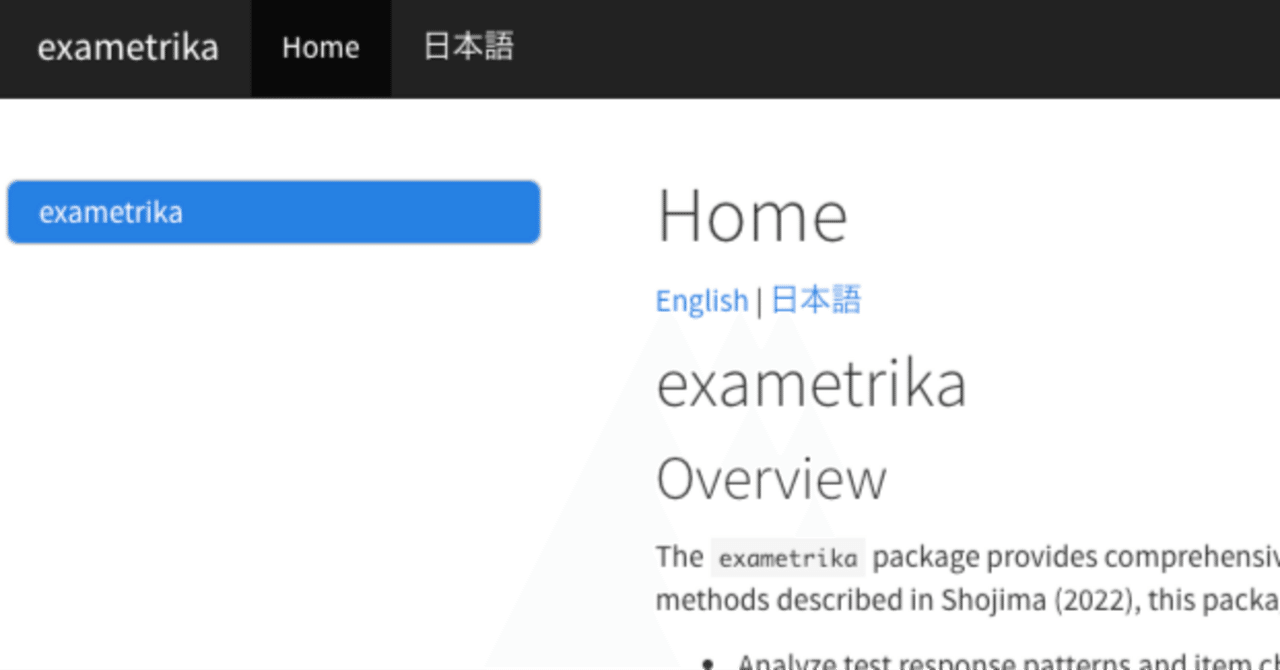Choose the English version of this page
The image size is (1280, 670).
pyautogui.click(x=701, y=300)
